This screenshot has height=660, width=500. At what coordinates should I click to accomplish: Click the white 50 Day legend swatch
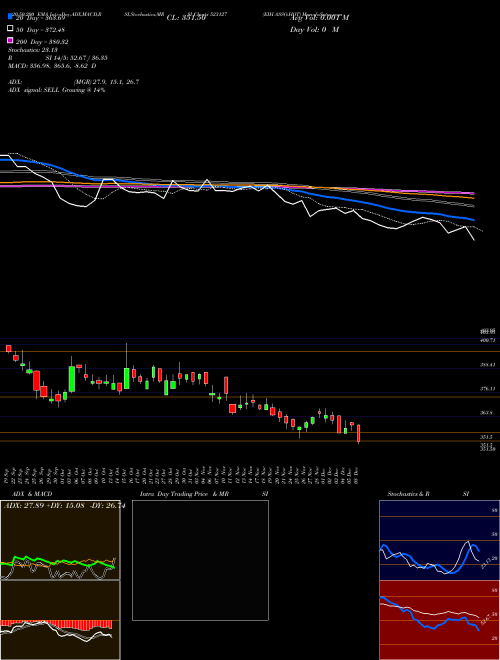11,29
